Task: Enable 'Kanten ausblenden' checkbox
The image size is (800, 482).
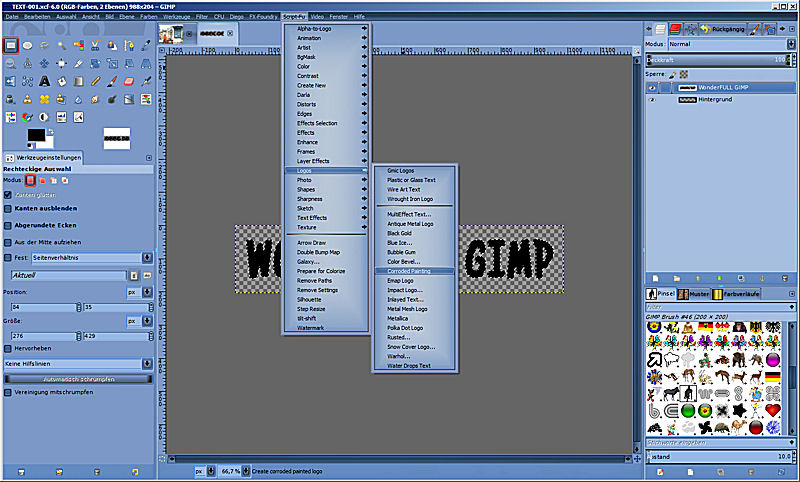Action: coord(8,209)
